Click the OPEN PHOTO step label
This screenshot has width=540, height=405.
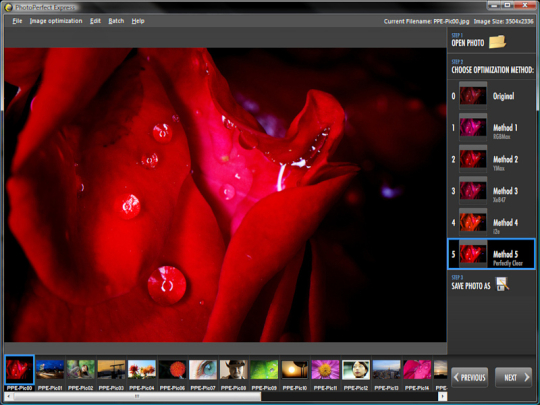[x=468, y=43]
